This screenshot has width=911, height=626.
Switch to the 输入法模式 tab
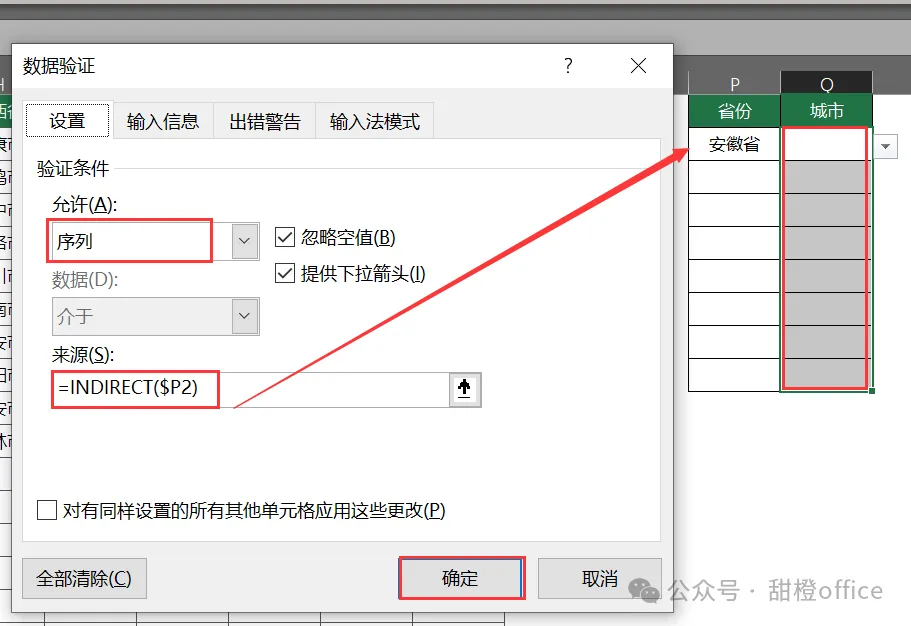coord(375,121)
